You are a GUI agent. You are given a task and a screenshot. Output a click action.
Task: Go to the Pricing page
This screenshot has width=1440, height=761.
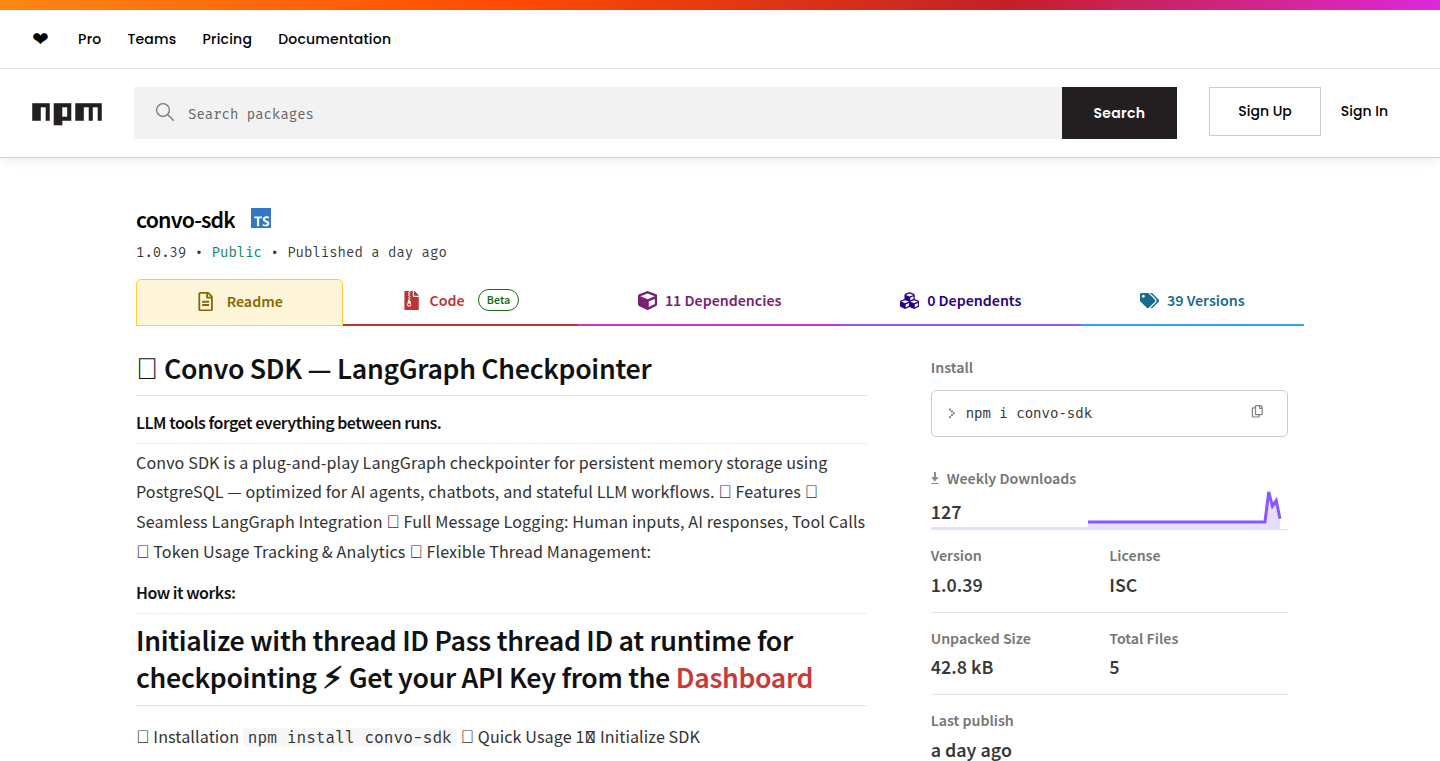tap(227, 39)
